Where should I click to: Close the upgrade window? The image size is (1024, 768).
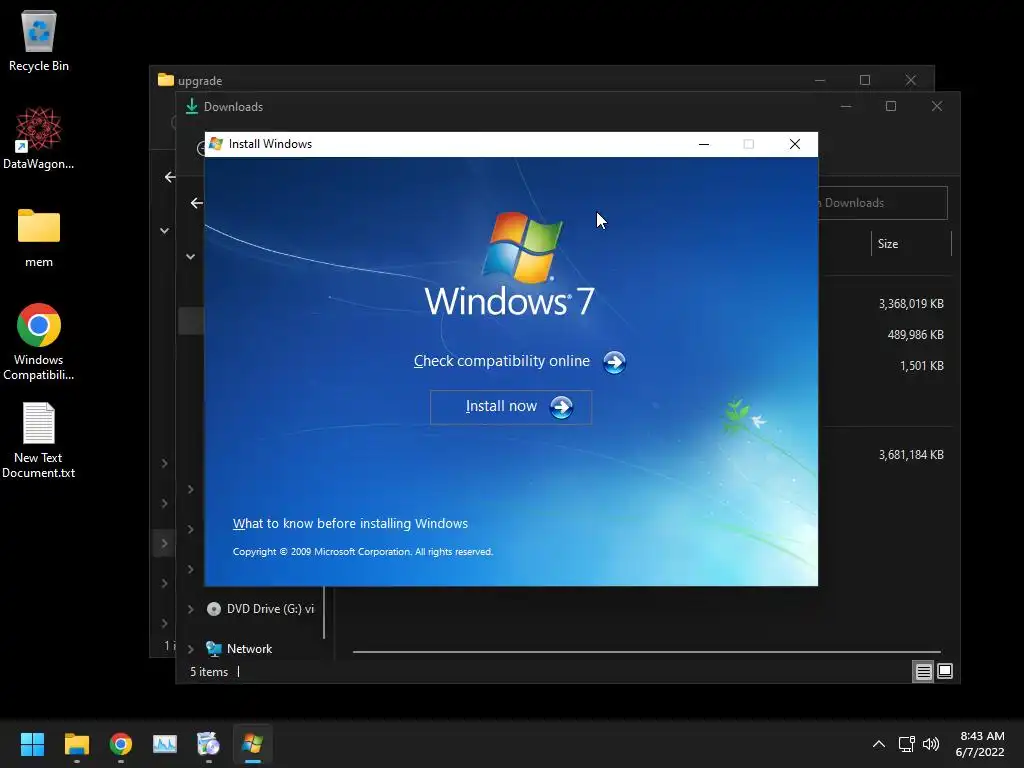911,80
